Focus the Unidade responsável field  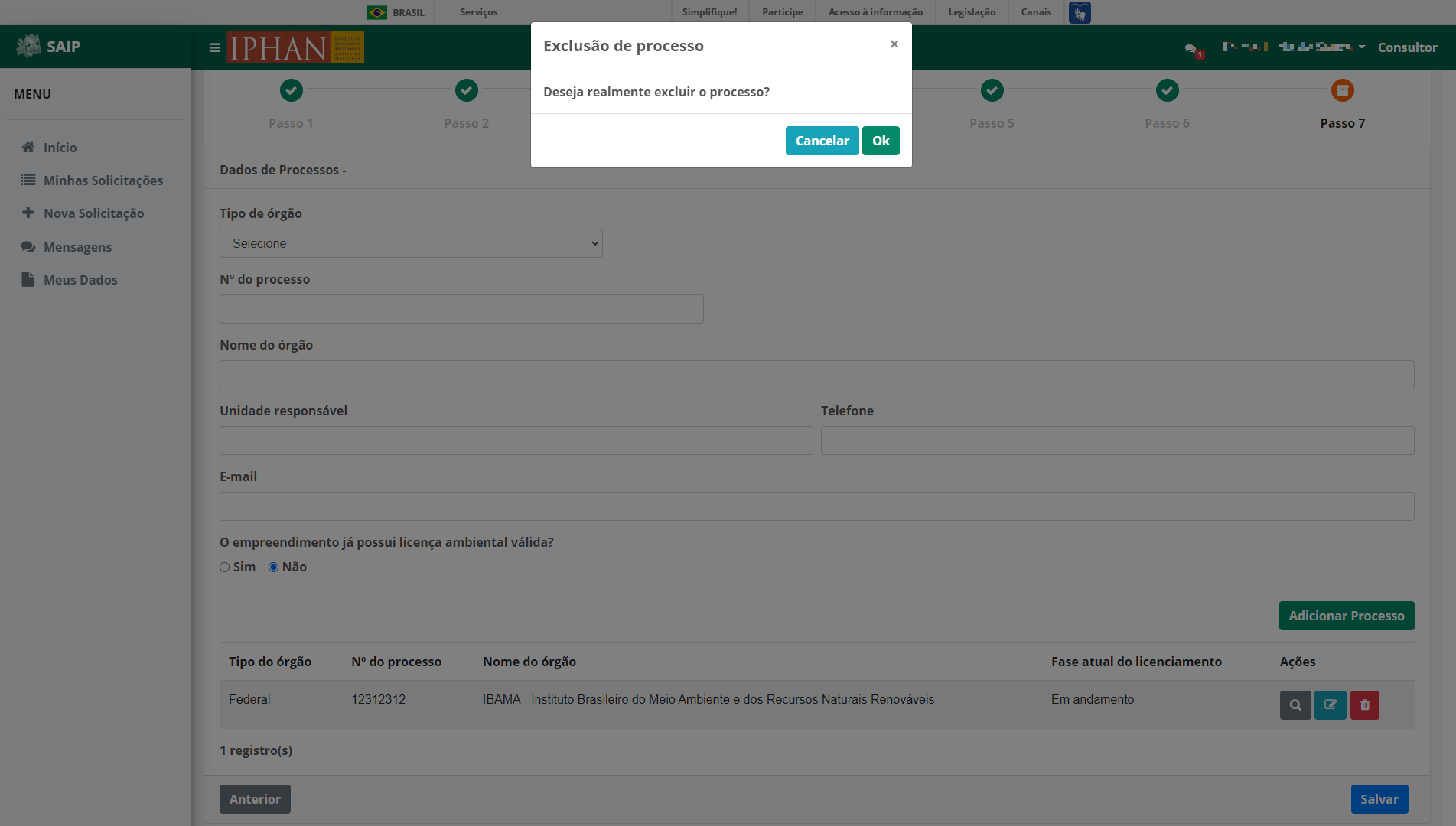(516, 441)
